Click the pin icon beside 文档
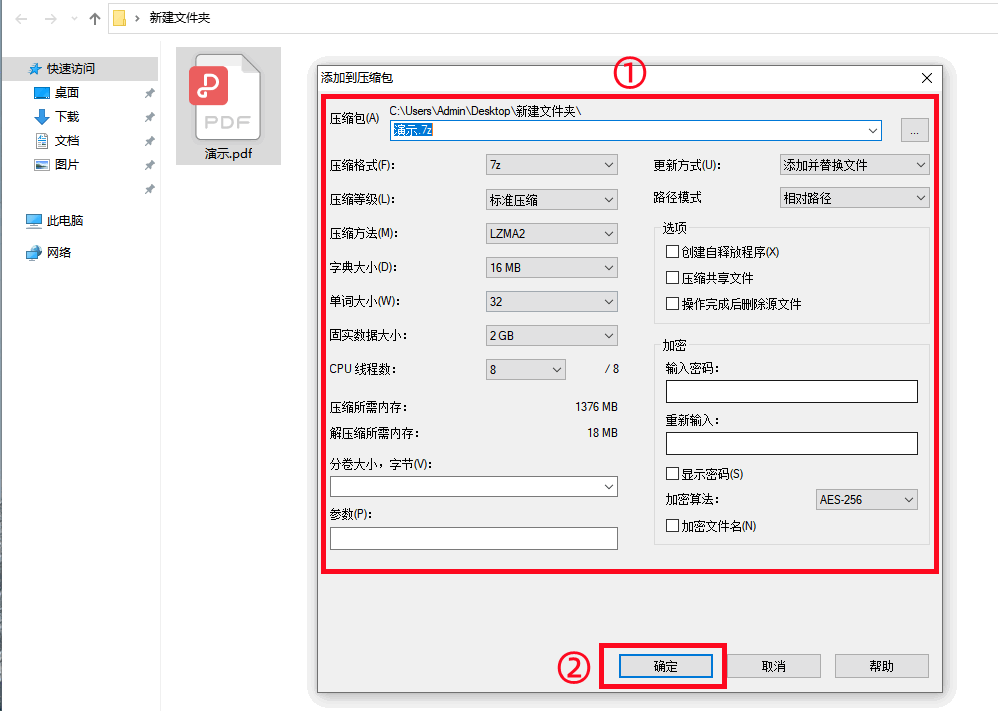Image resolution: width=998 pixels, height=711 pixels. pyautogui.click(x=150, y=141)
